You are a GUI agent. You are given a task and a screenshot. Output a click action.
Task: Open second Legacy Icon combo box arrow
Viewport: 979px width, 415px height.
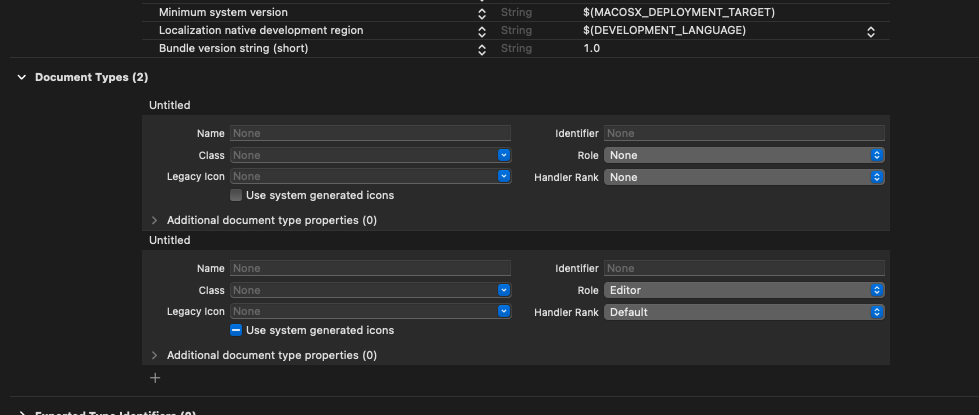point(504,312)
